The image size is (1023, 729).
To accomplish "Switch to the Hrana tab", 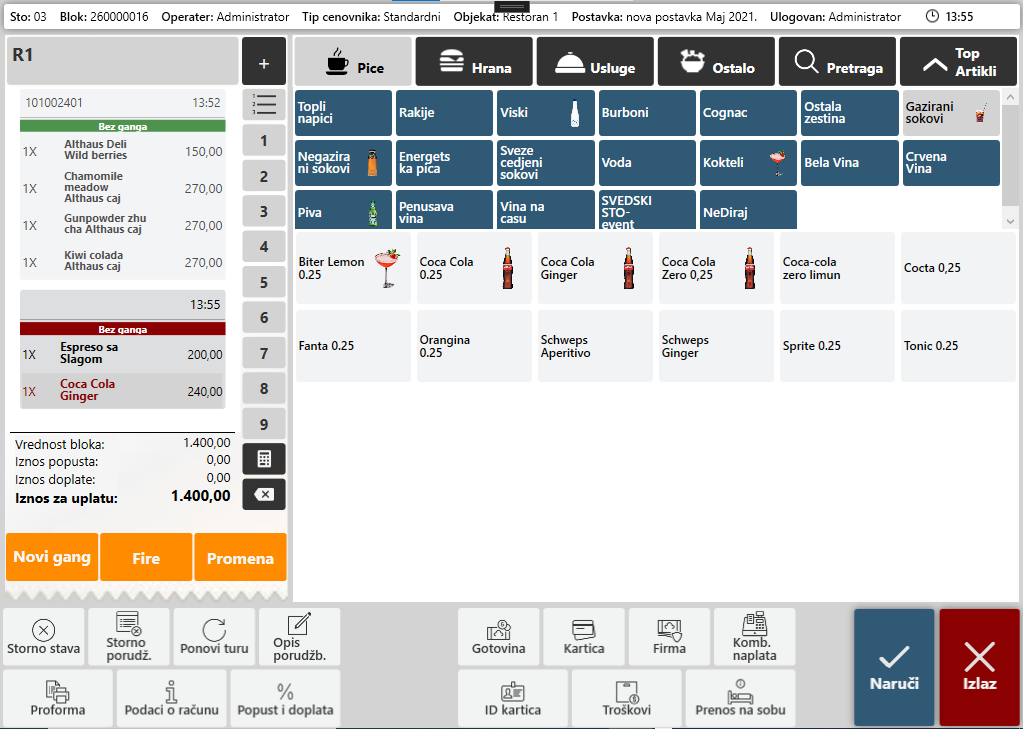I will [474, 62].
